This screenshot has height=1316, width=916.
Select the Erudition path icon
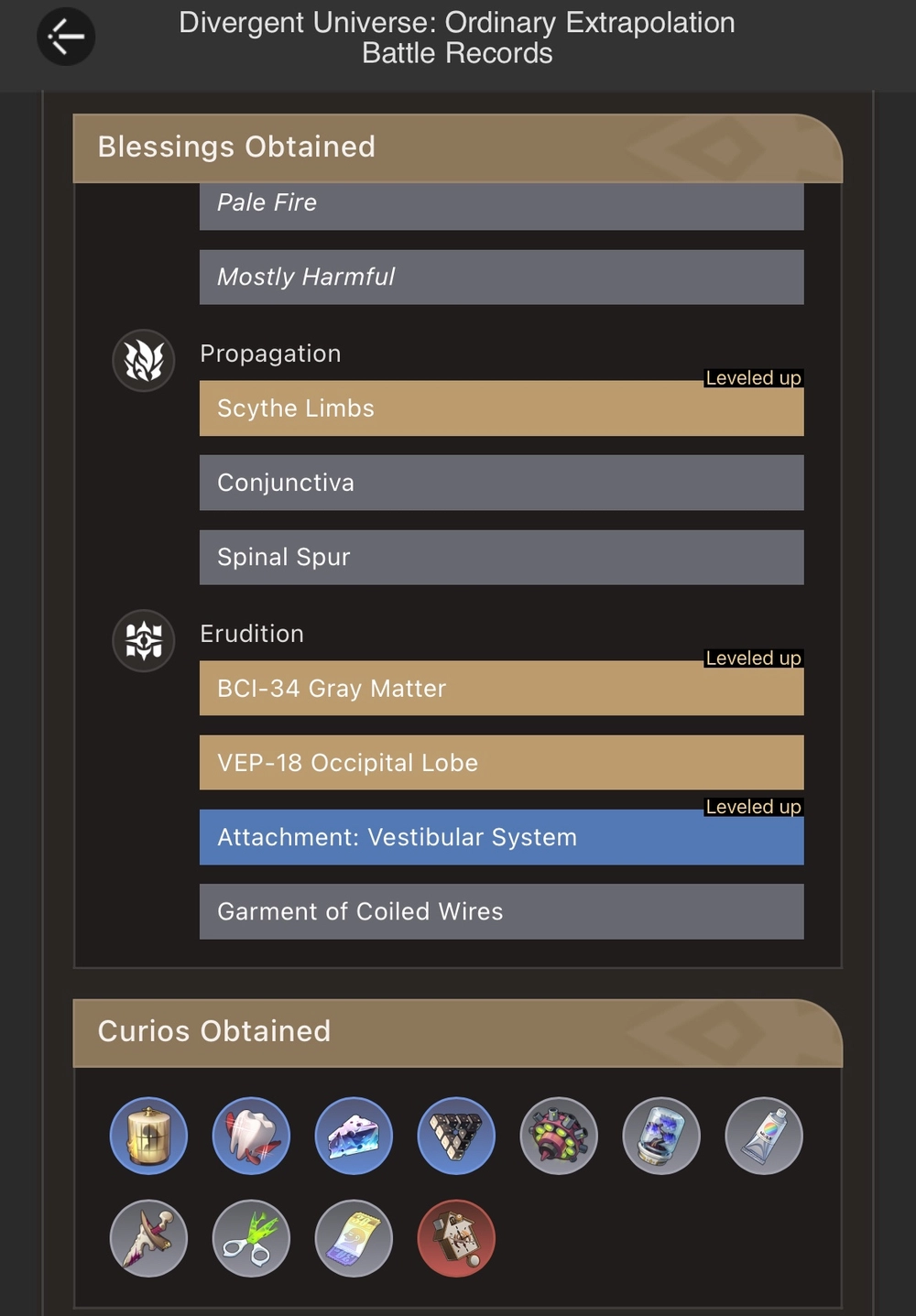click(143, 641)
